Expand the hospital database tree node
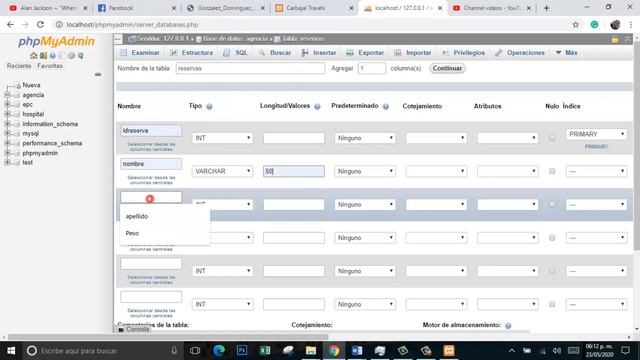The image size is (640, 360). 7,114
